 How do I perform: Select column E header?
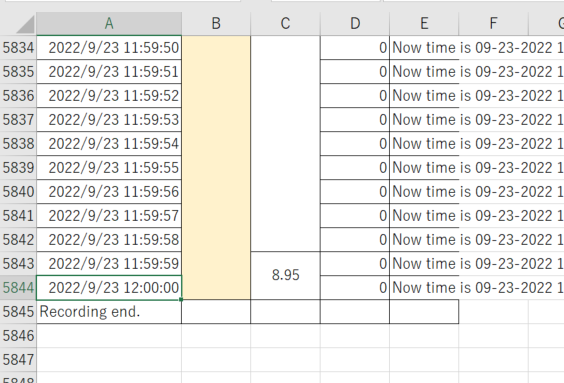(424, 24)
